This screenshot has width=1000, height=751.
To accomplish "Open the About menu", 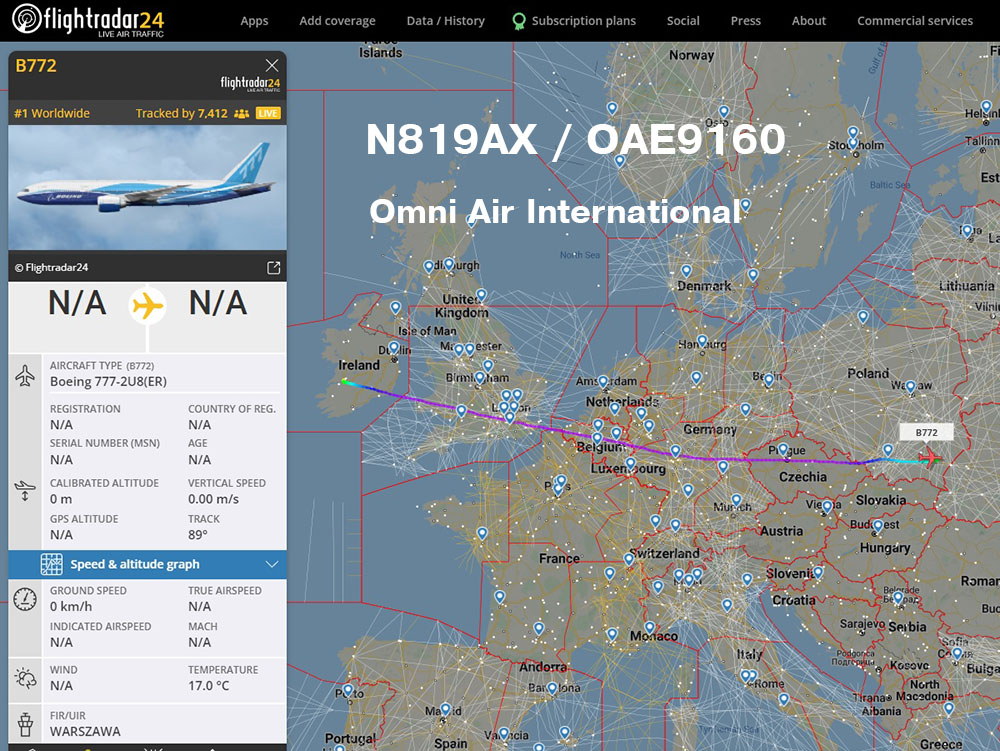I will (809, 21).
